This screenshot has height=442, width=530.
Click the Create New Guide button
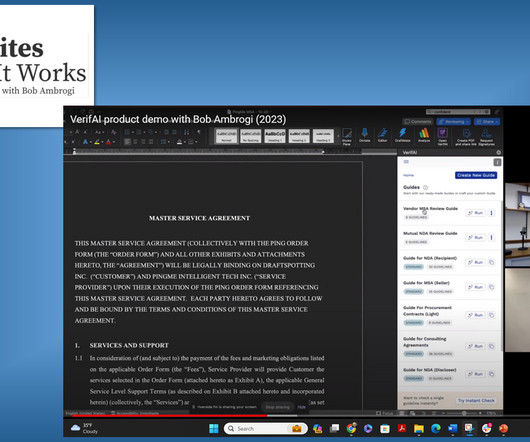click(x=476, y=175)
